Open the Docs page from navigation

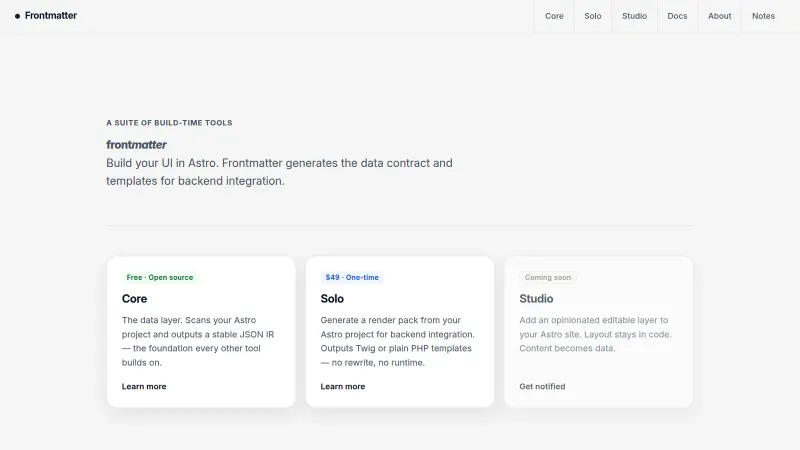coord(677,16)
